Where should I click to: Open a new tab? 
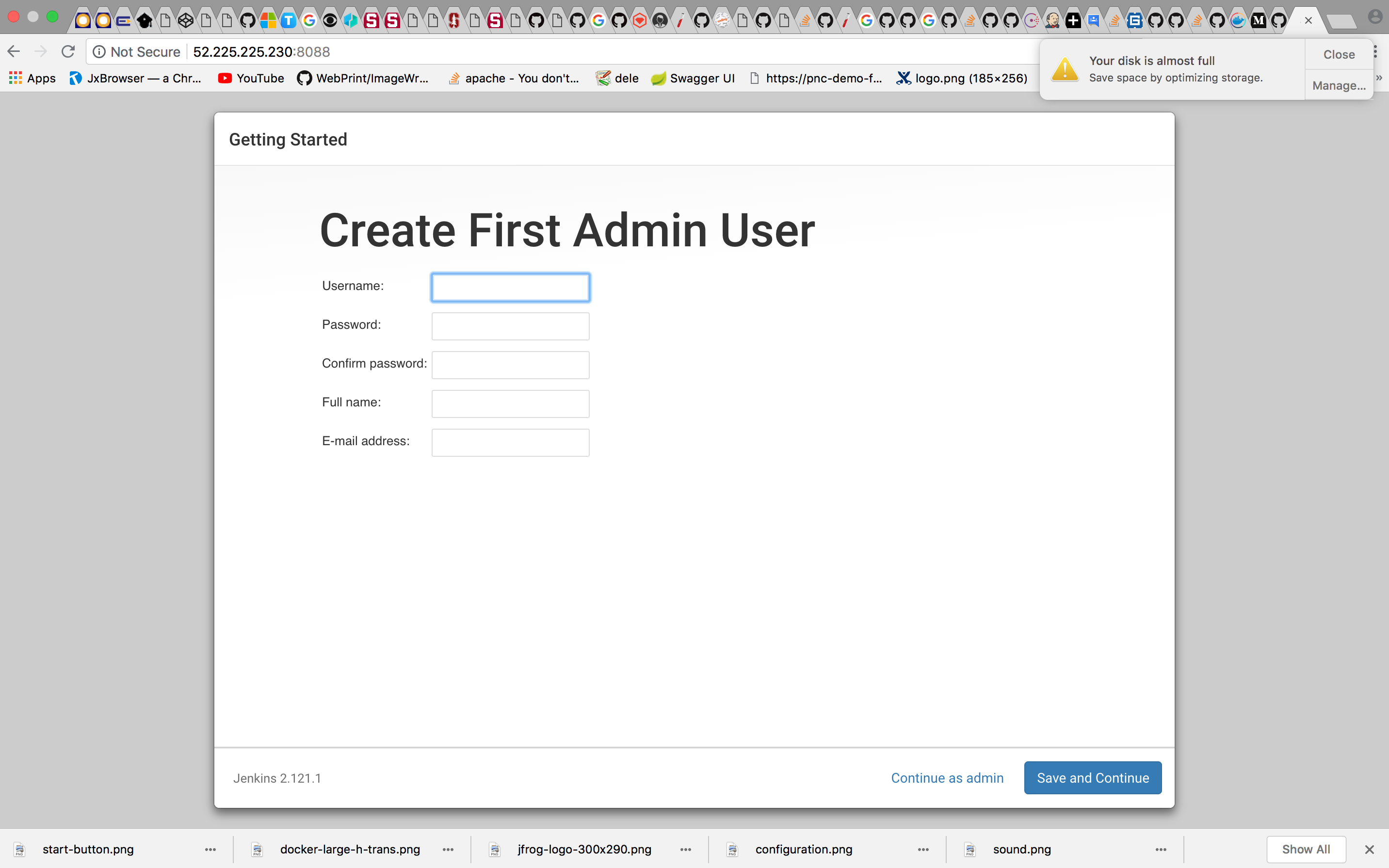1341,22
